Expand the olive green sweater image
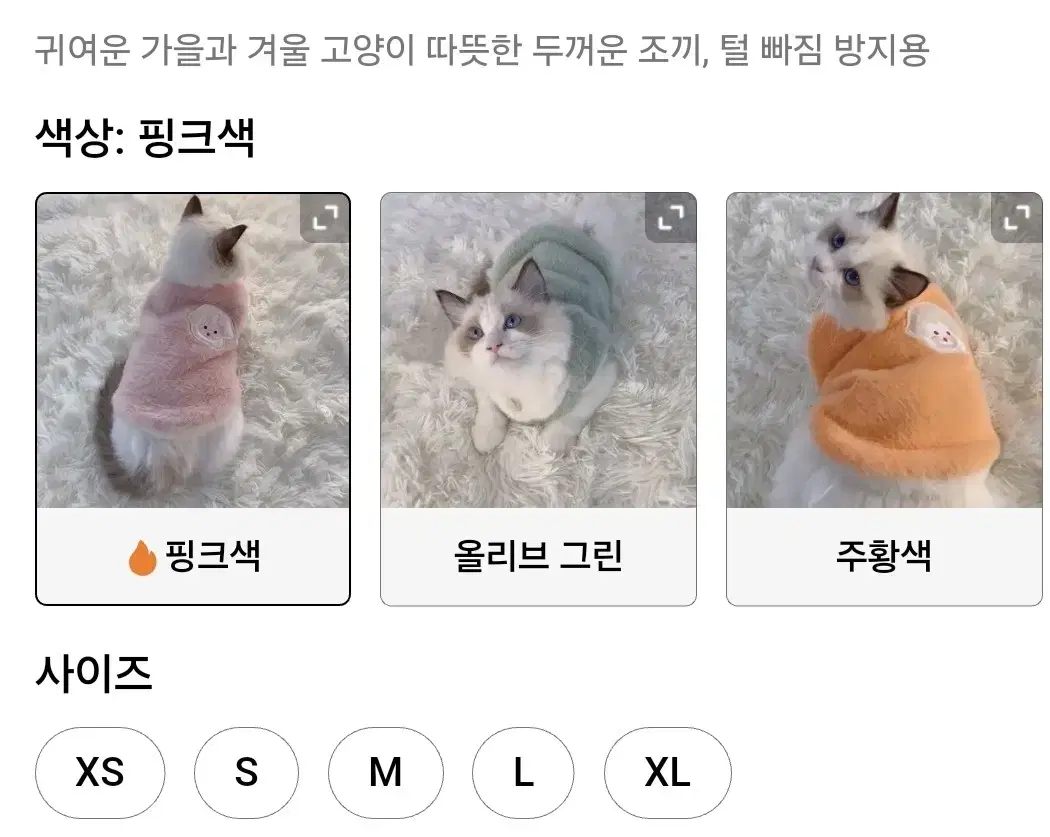 670,218
